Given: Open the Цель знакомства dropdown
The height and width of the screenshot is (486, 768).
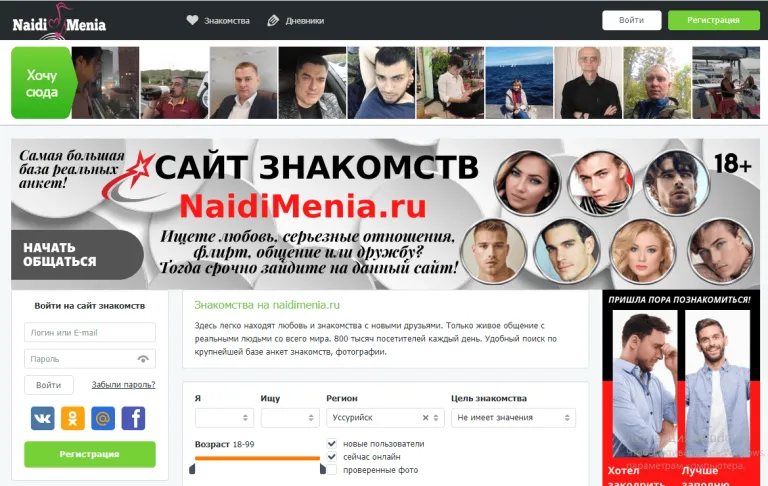Looking at the screenshot, I should pos(513,418).
